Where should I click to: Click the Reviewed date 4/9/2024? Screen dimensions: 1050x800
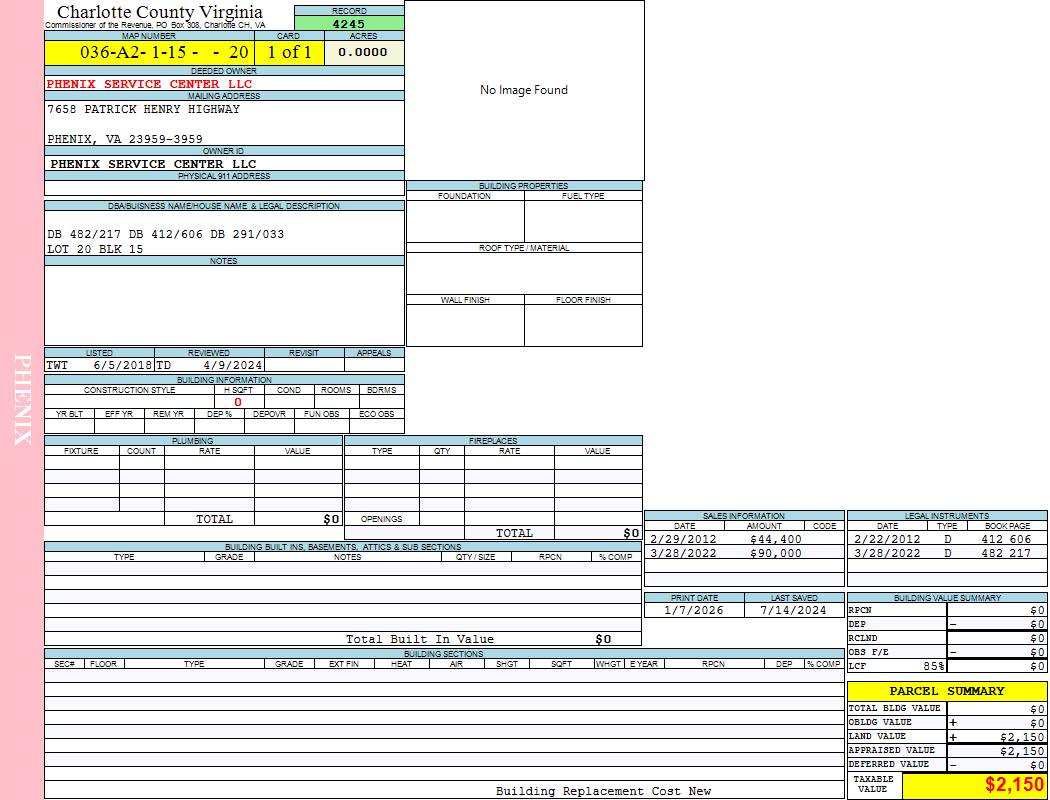232,365
